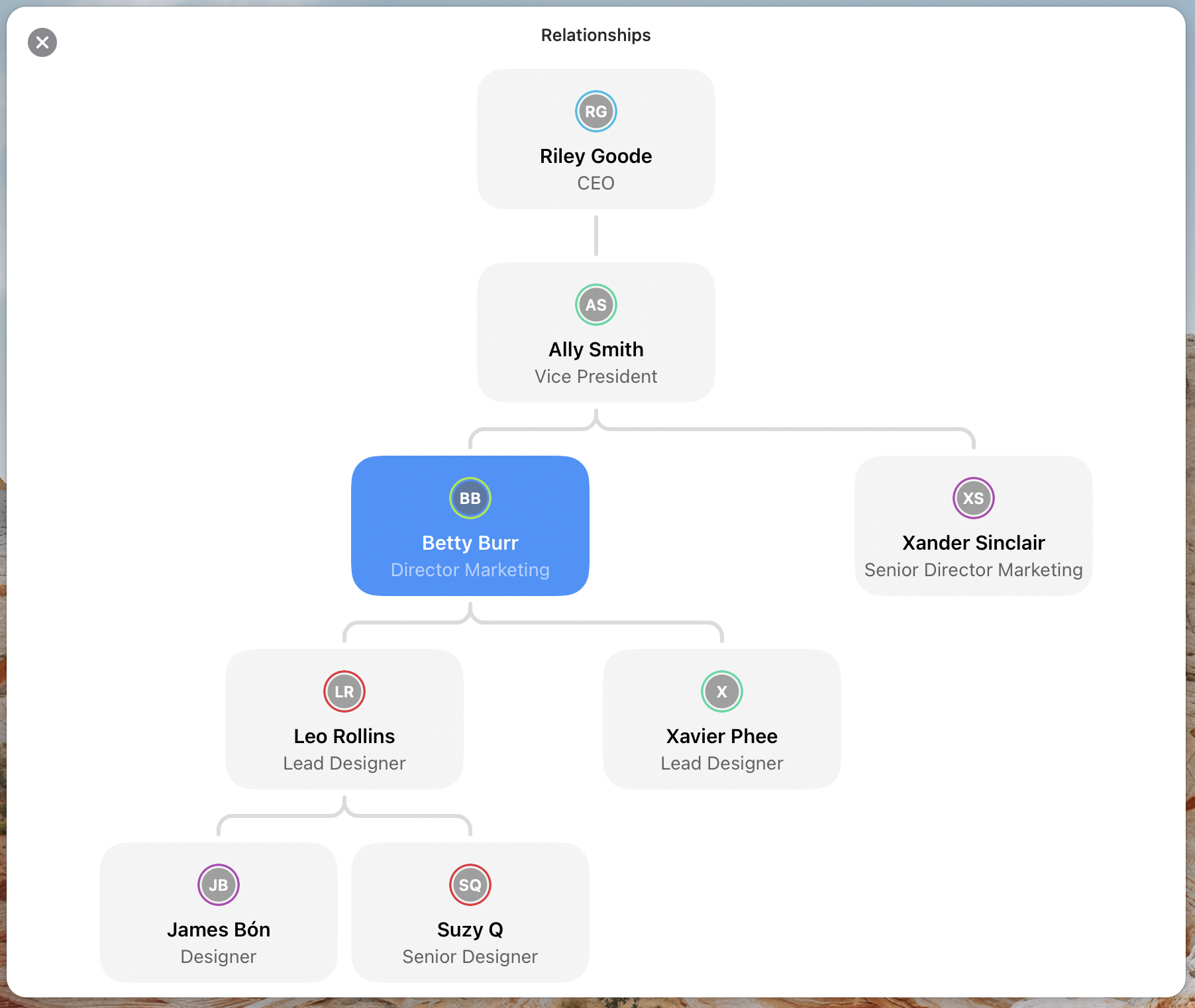Click the AS avatar of Ally Smith
The width and height of the screenshot is (1195, 1008).
coord(596,305)
